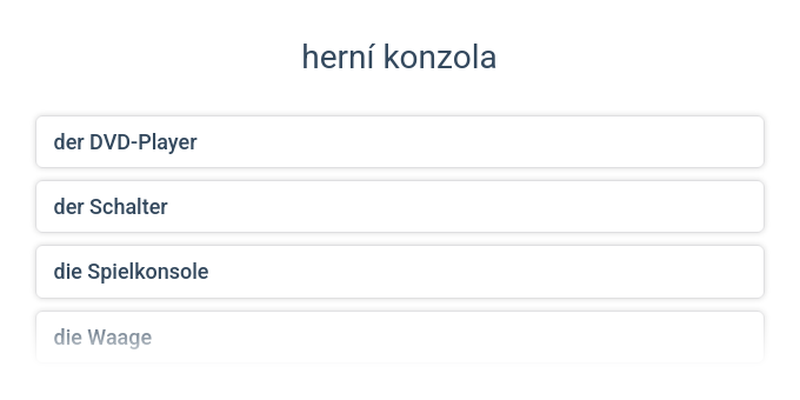The height and width of the screenshot is (400, 800).
Task: Answer with the Spielkonsole option card
Action: (x=400, y=272)
